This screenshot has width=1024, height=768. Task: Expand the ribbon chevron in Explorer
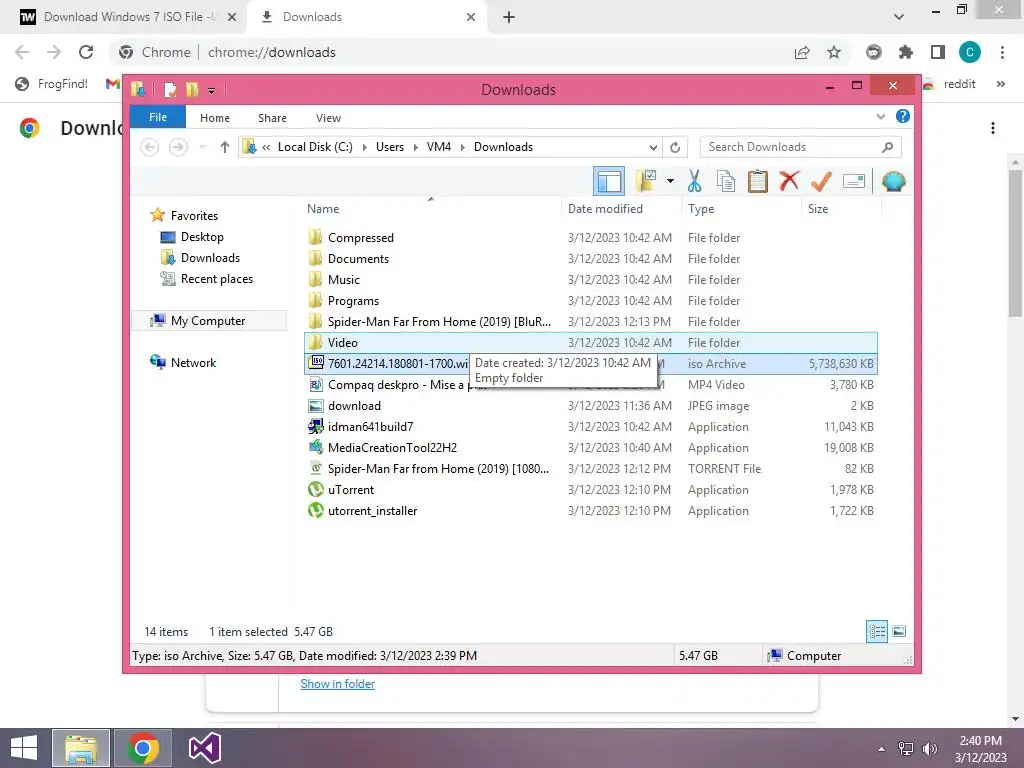pos(880,116)
